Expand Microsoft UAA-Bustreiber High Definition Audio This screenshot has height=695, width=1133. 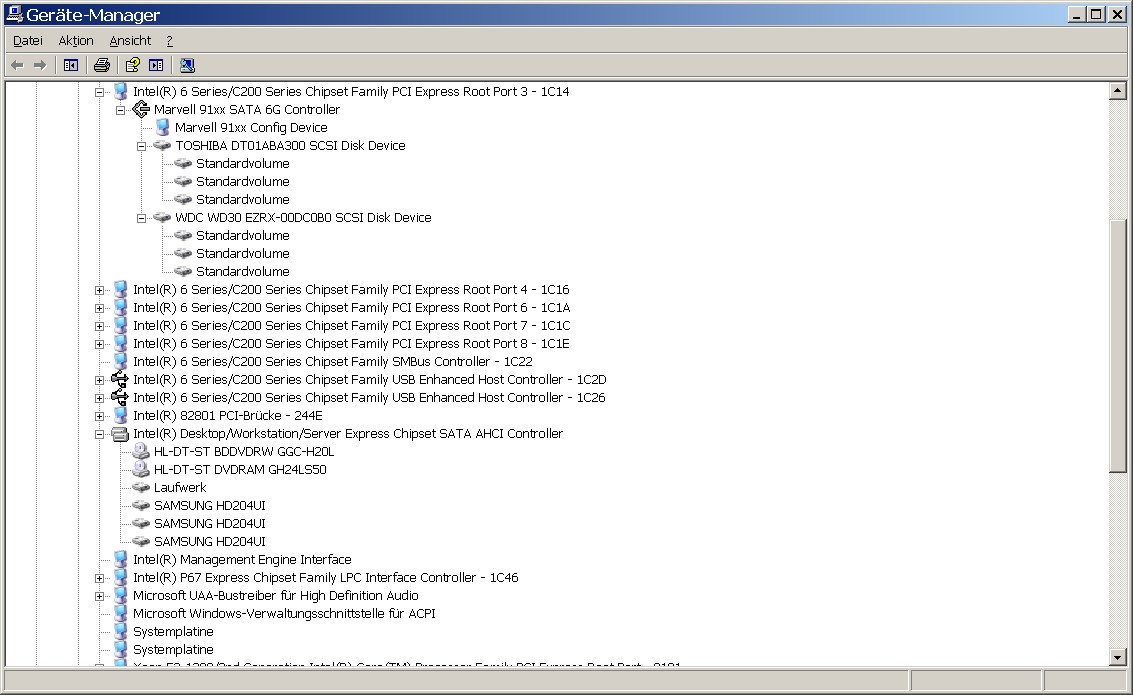tap(99, 596)
